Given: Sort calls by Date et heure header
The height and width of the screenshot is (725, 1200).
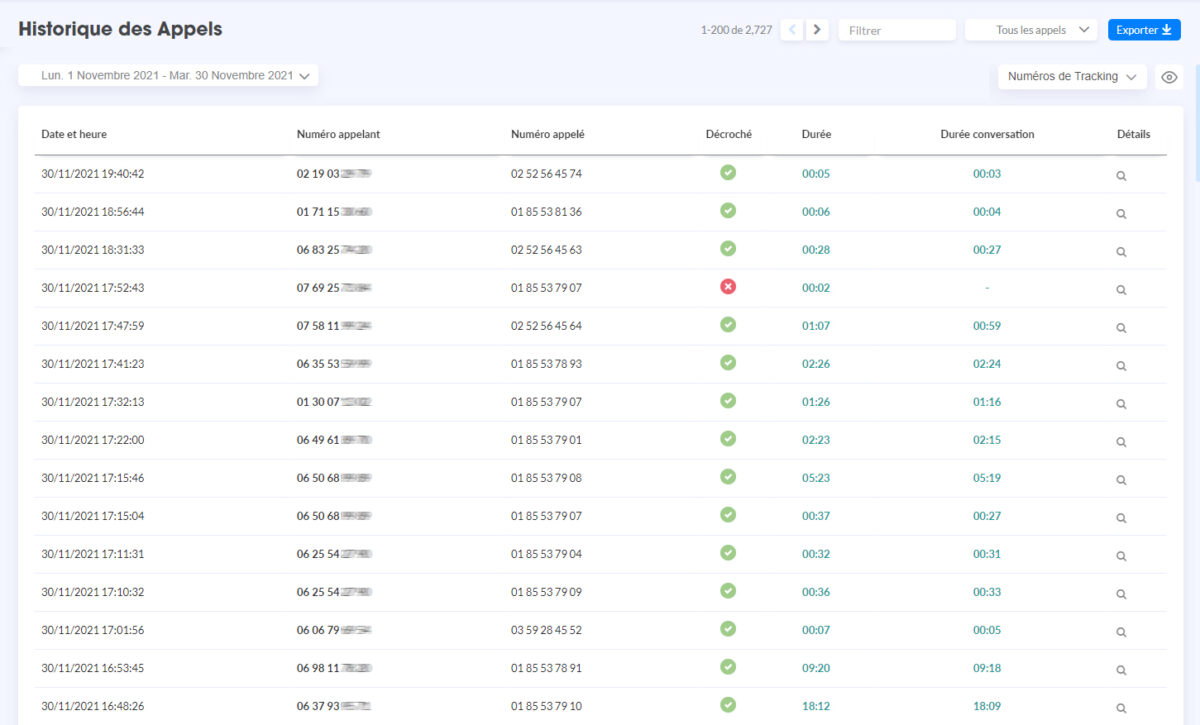Looking at the screenshot, I should [71, 133].
